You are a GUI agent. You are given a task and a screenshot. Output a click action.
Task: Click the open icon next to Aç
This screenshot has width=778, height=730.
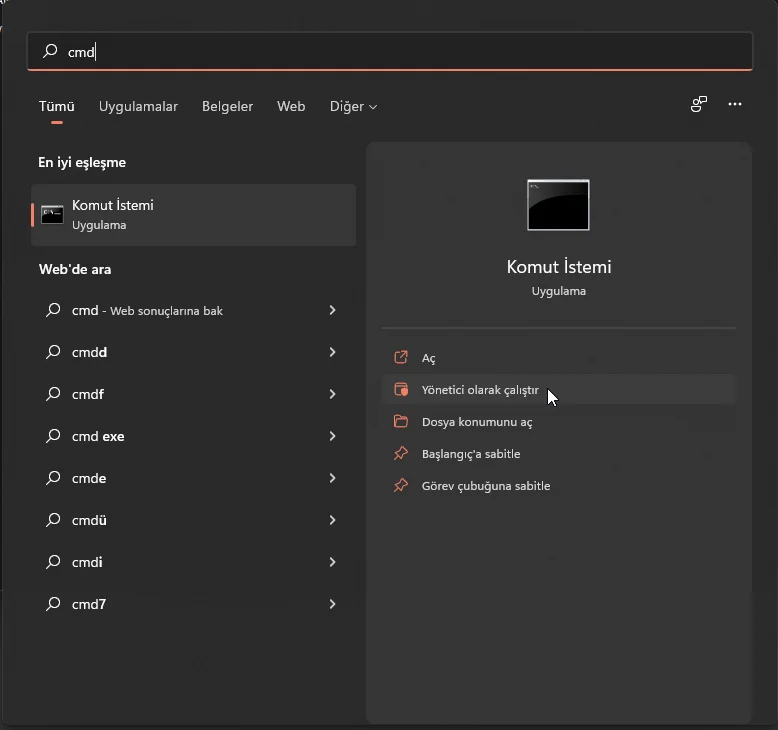[x=401, y=358]
